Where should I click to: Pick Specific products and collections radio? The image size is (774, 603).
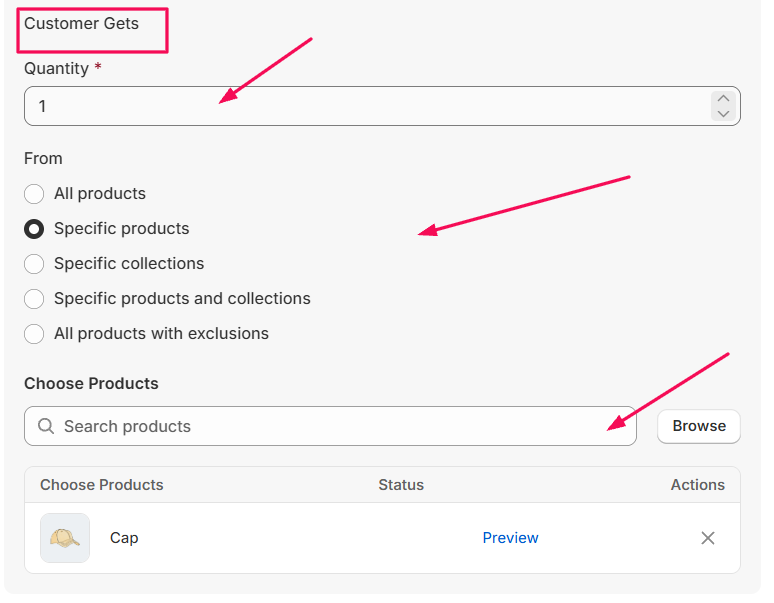[x=34, y=299]
